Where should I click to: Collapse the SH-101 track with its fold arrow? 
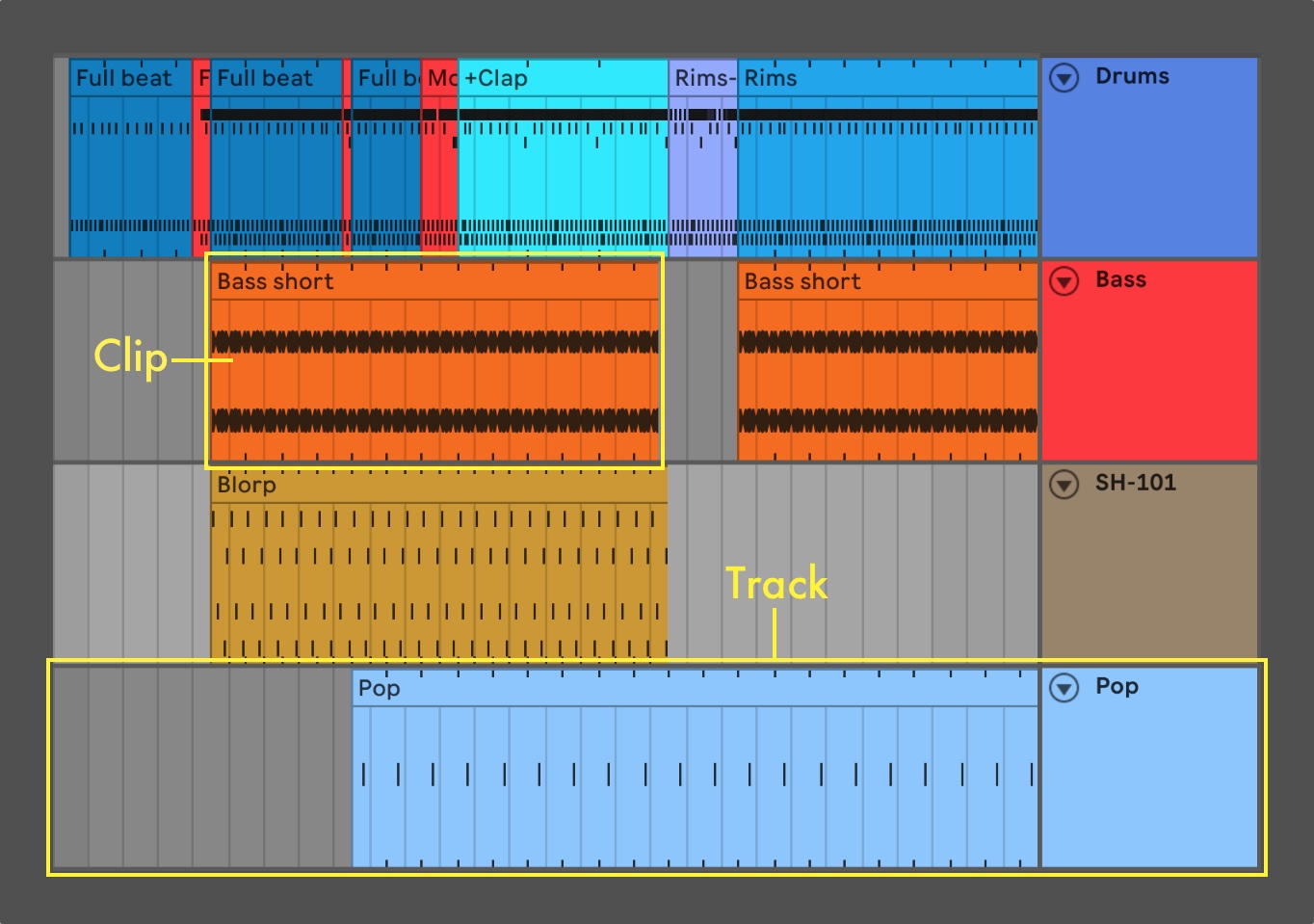(1064, 484)
